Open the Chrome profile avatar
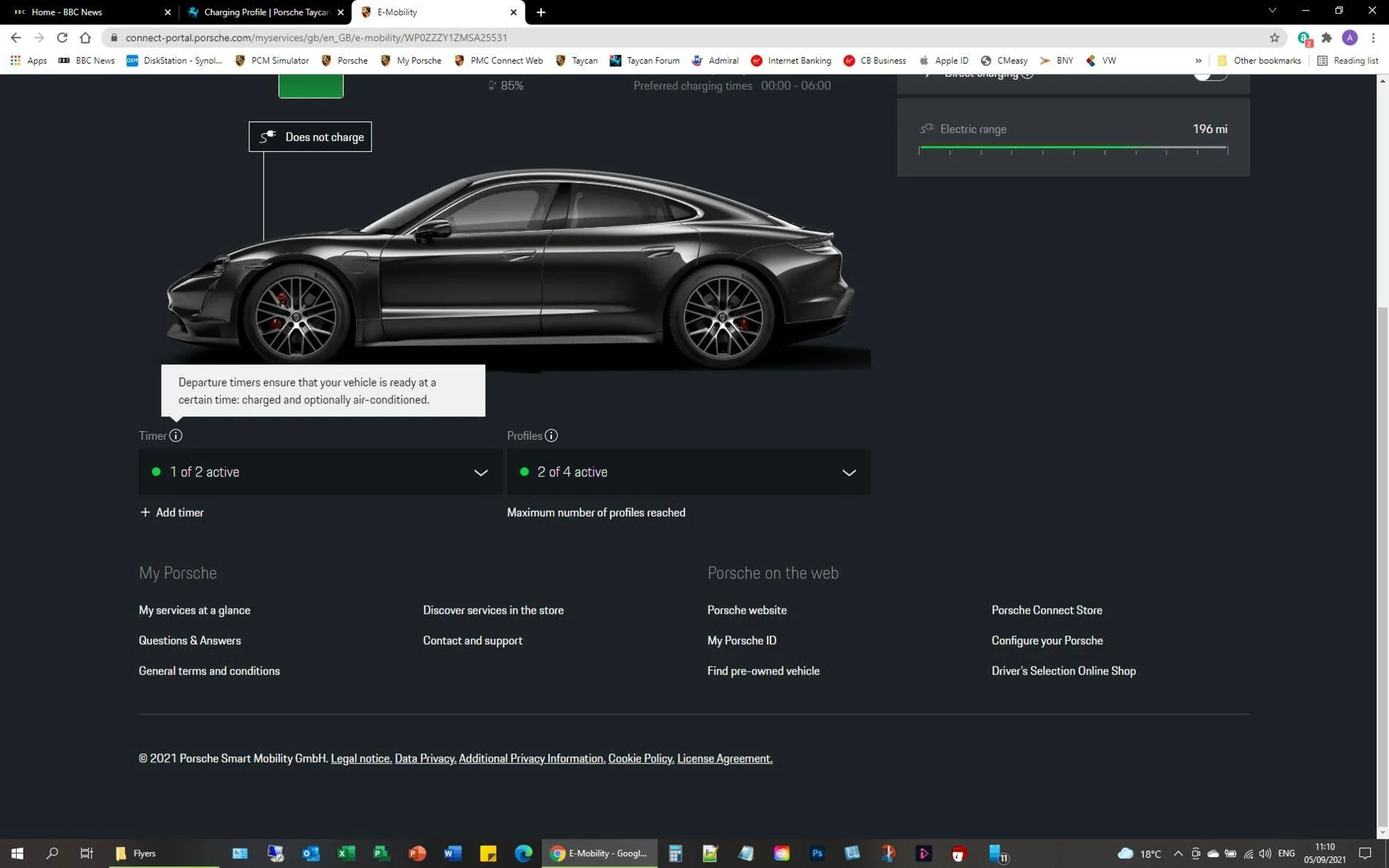 [1350, 37]
